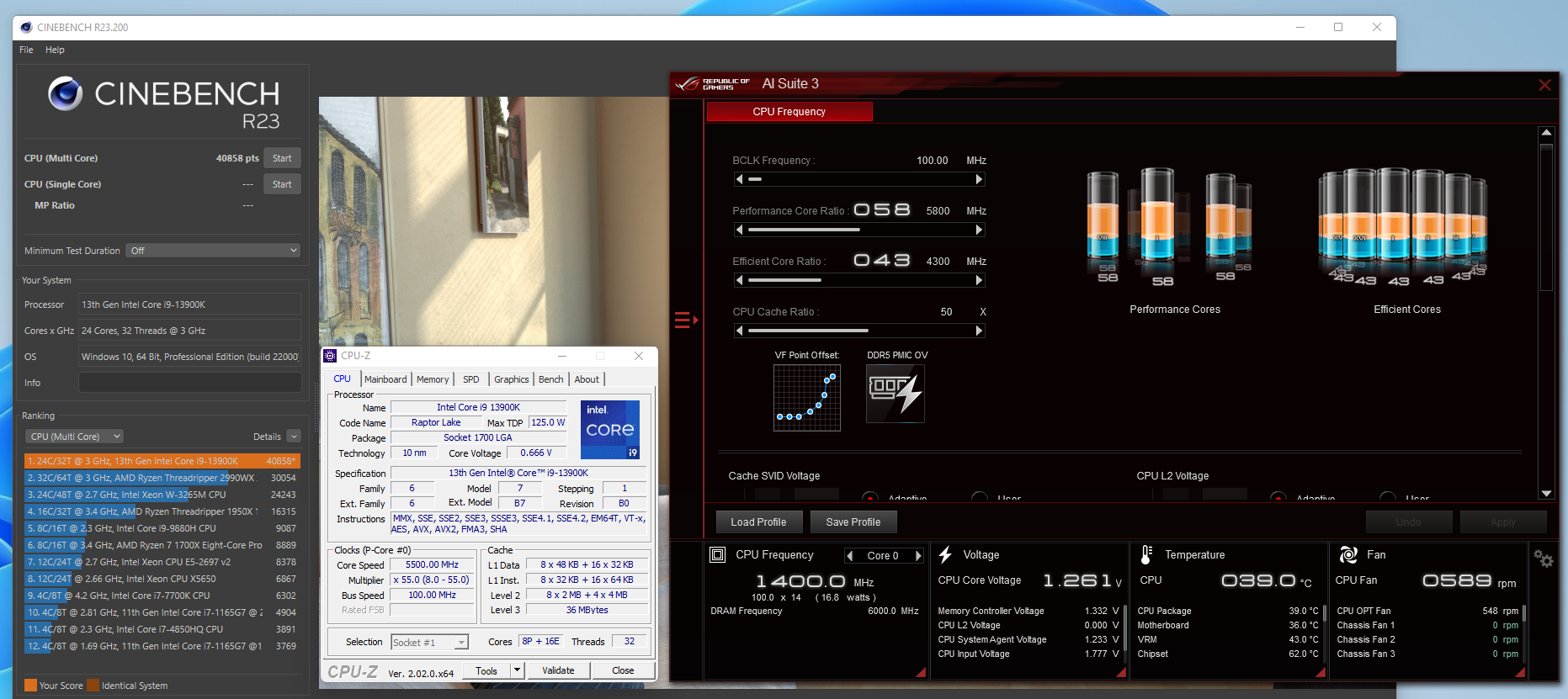Increase CPU Cache Ratio with right arrow
This screenshot has width=1568, height=699.
(x=979, y=331)
